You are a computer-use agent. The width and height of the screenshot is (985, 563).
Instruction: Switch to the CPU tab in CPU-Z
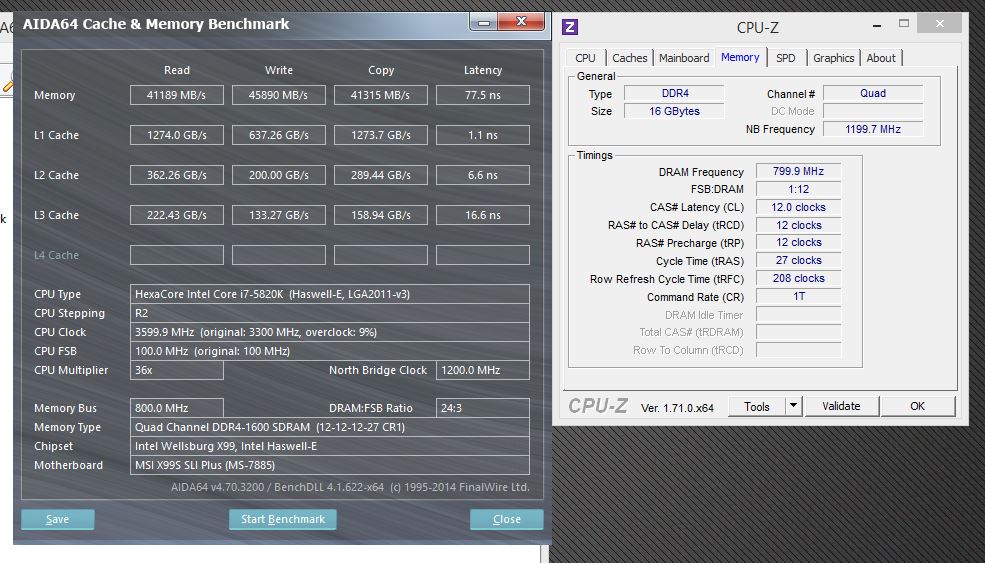click(x=585, y=58)
